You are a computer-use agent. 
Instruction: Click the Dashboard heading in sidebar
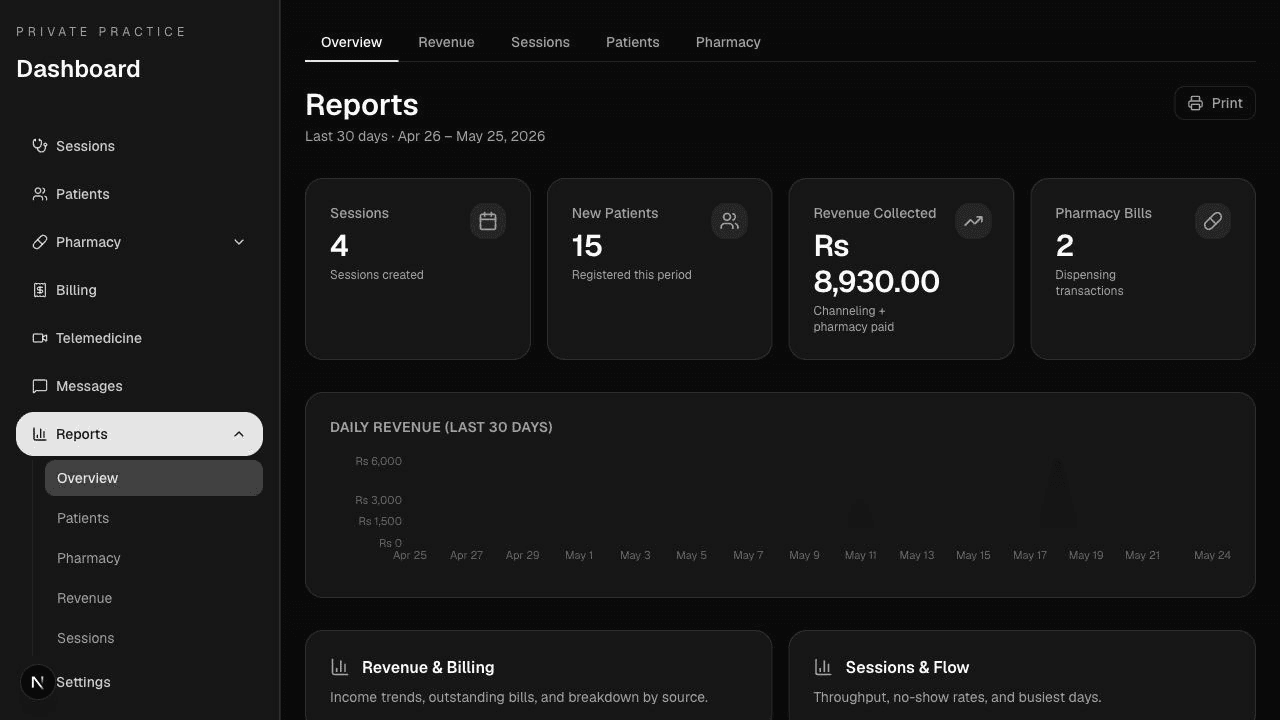pyautogui.click(x=78, y=69)
